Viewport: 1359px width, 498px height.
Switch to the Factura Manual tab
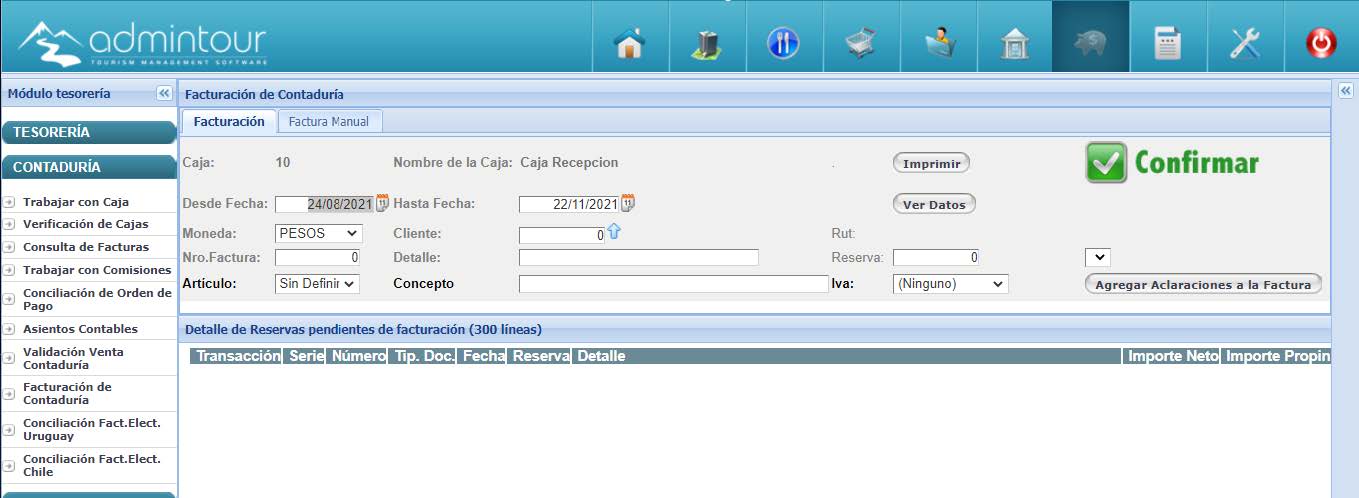coord(329,122)
